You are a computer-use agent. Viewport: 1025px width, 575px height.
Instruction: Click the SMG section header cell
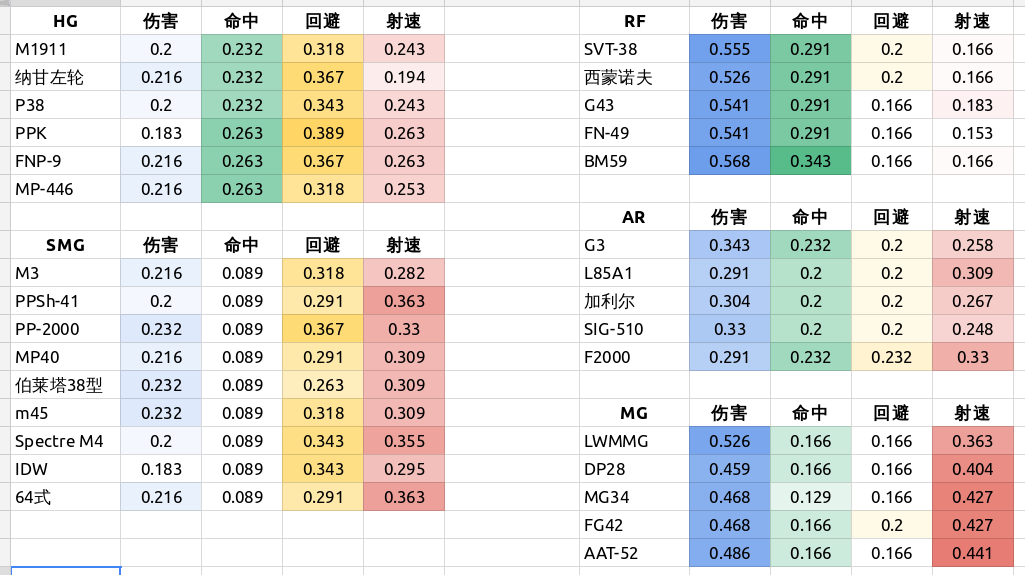(65, 245)
